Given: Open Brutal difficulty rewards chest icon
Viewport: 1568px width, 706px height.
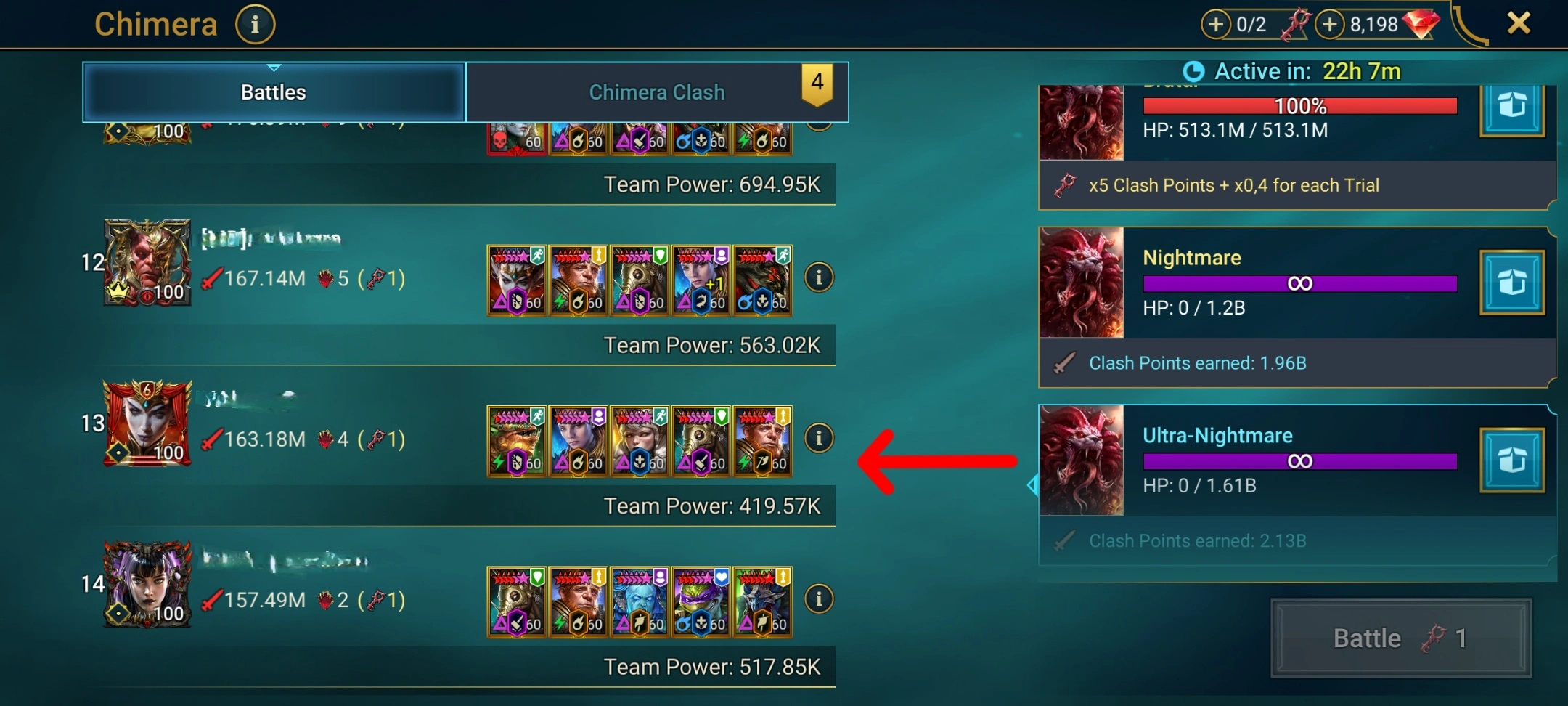Looking at the screenshot, I should tap(1512, 109).
